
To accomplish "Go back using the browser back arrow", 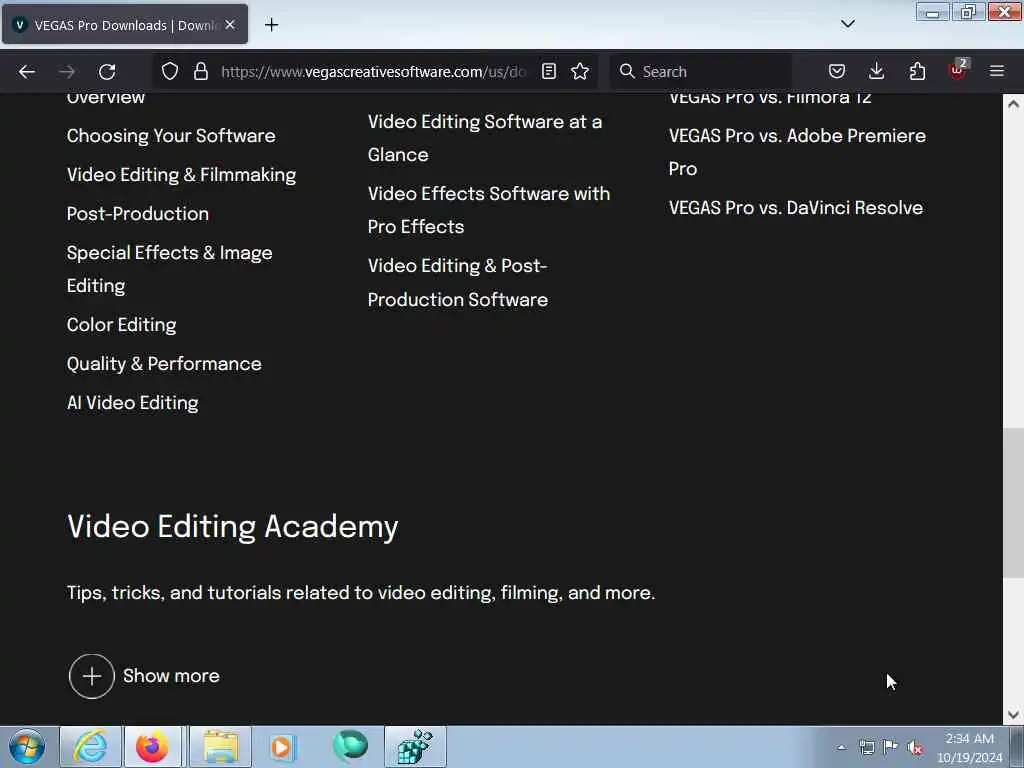I will 27,72.
